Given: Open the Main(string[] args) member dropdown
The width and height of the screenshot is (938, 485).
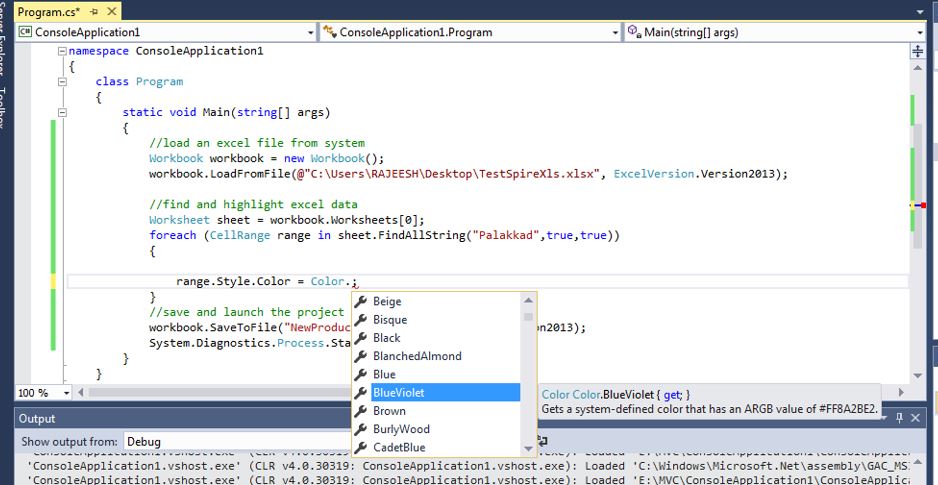Looking at the screenshot, I should pos(919,33).
